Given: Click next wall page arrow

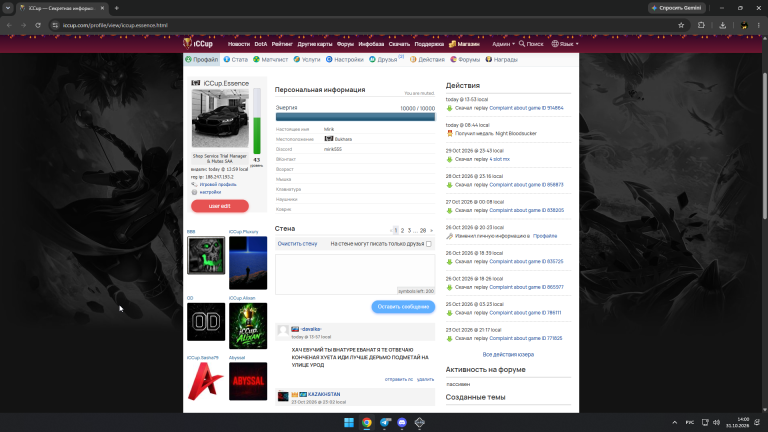Looking at the screenshot, I should (x=432, y=230).
